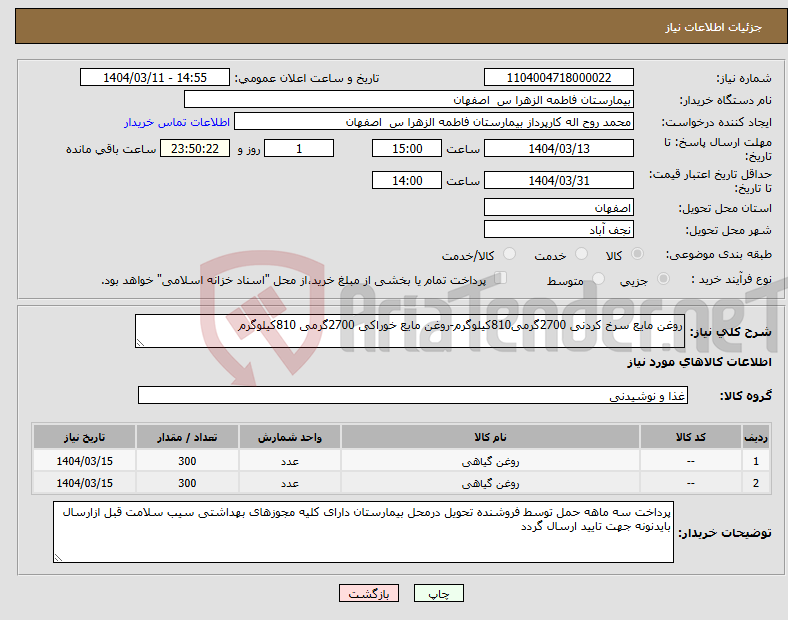Click the delivery city field نجف آباد
Image resolution: width=788 pixels, height=620 pixels.
(x=558, y=230)
